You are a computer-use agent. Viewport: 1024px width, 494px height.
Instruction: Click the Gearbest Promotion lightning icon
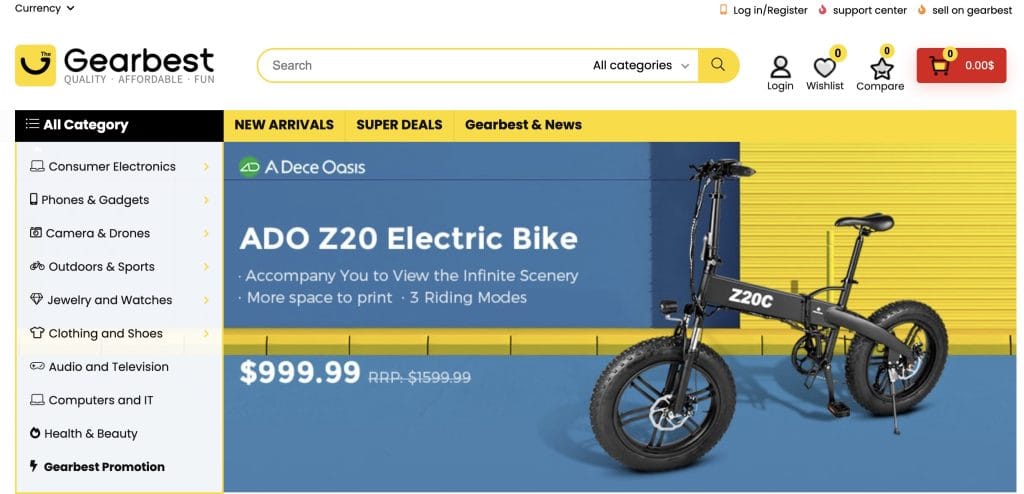click(34, 466)
